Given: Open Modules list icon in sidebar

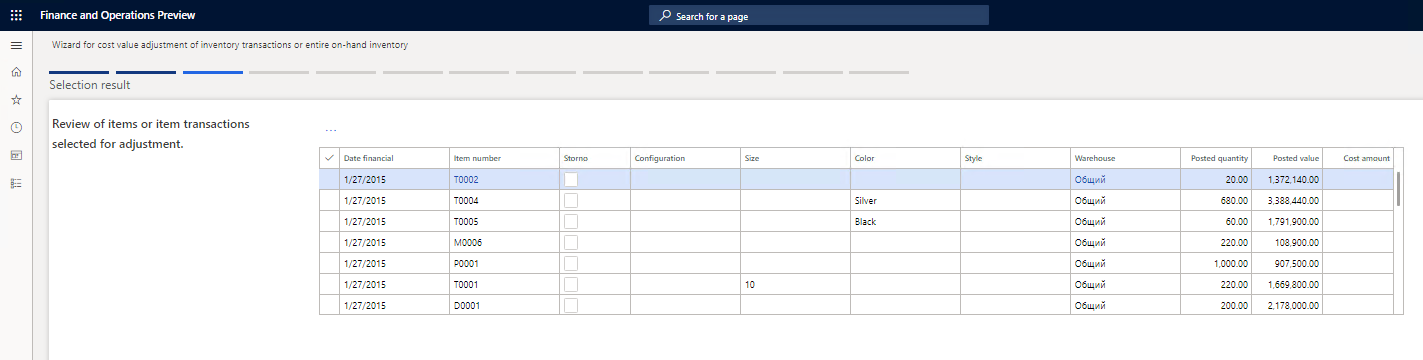Looking at the screenshot, I should coord(16,183).
